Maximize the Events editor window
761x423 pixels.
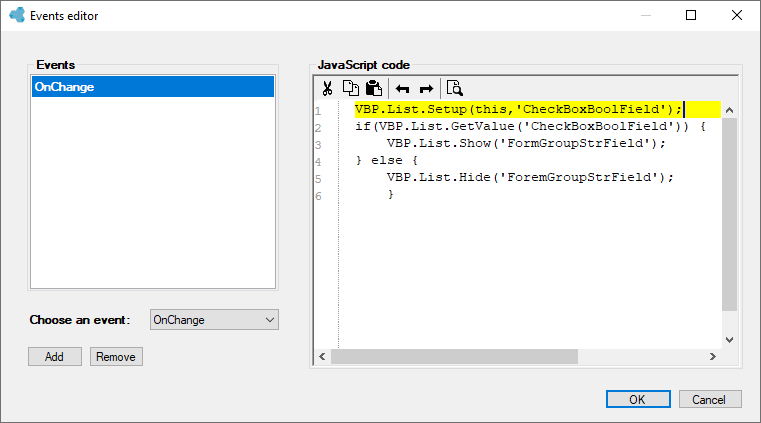[691, 16]
